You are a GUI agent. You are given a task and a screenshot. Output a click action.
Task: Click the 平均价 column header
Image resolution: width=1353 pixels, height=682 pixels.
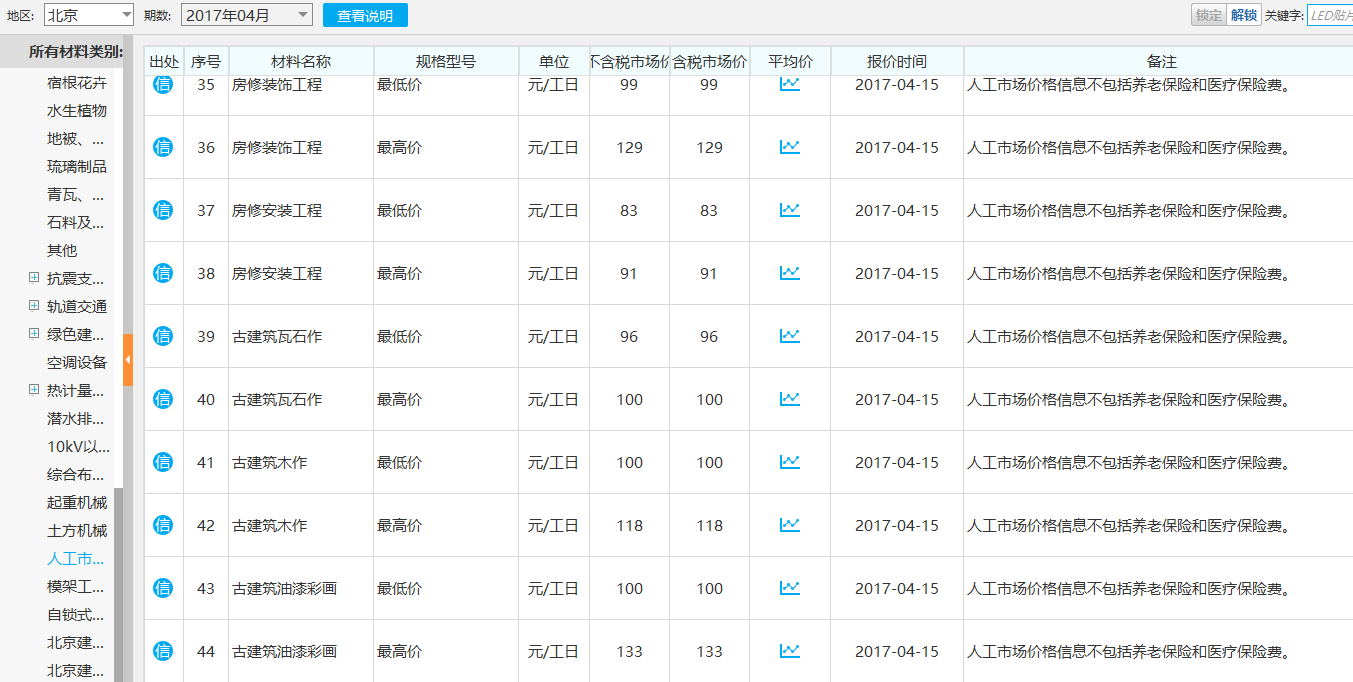790,61
